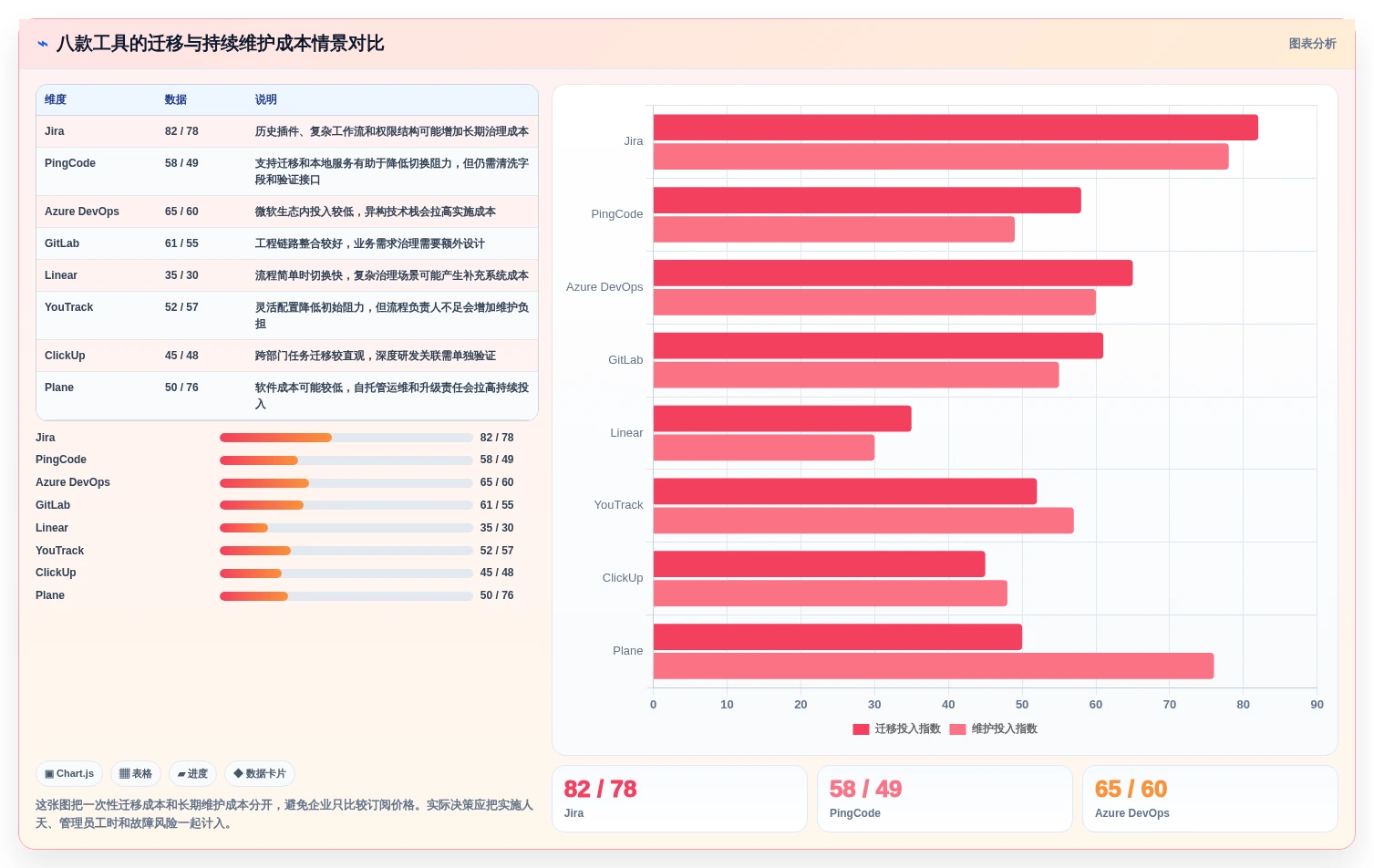Click the 82 / 78 Jira summary card

(679, 799)
